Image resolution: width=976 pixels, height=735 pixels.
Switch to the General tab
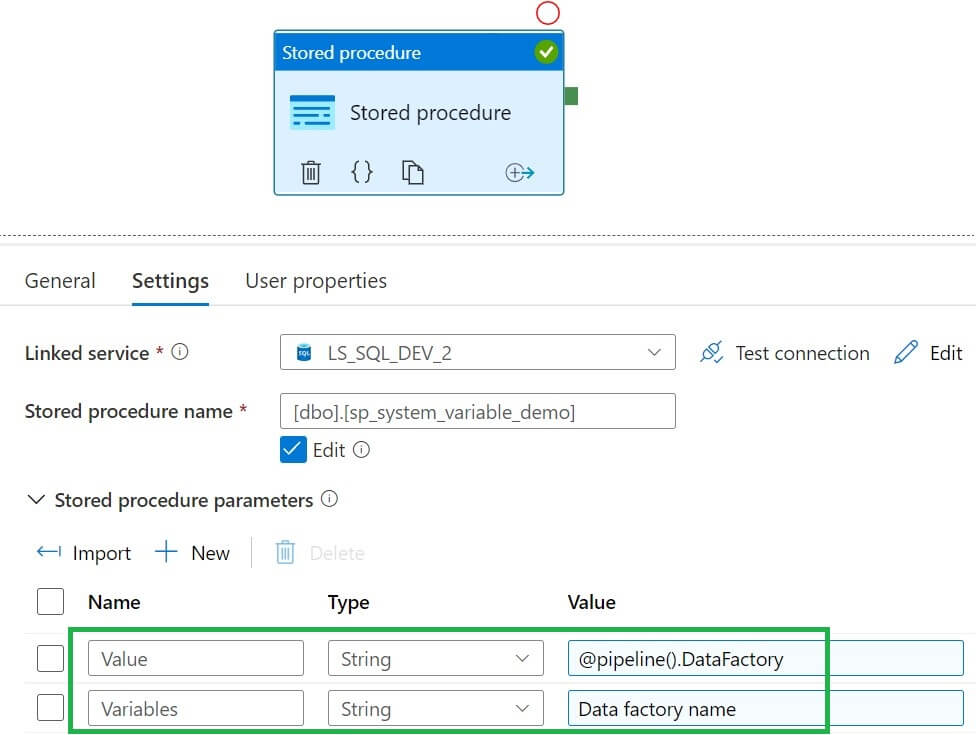click(60, 281)
